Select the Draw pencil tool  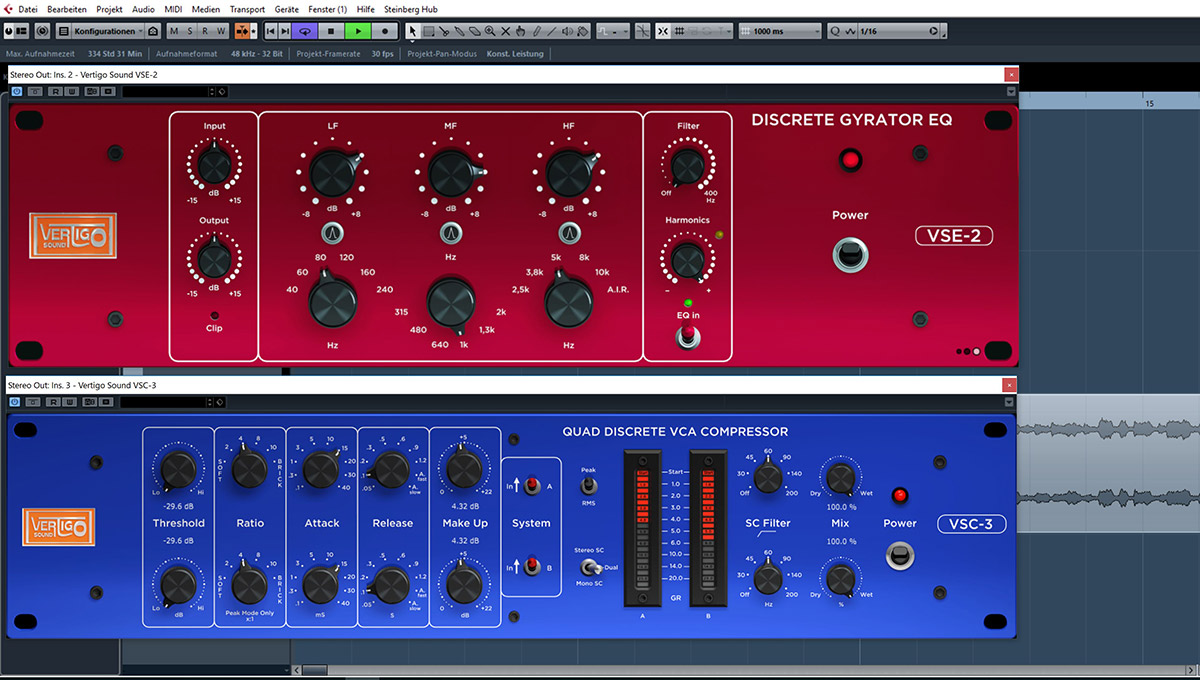536,31
